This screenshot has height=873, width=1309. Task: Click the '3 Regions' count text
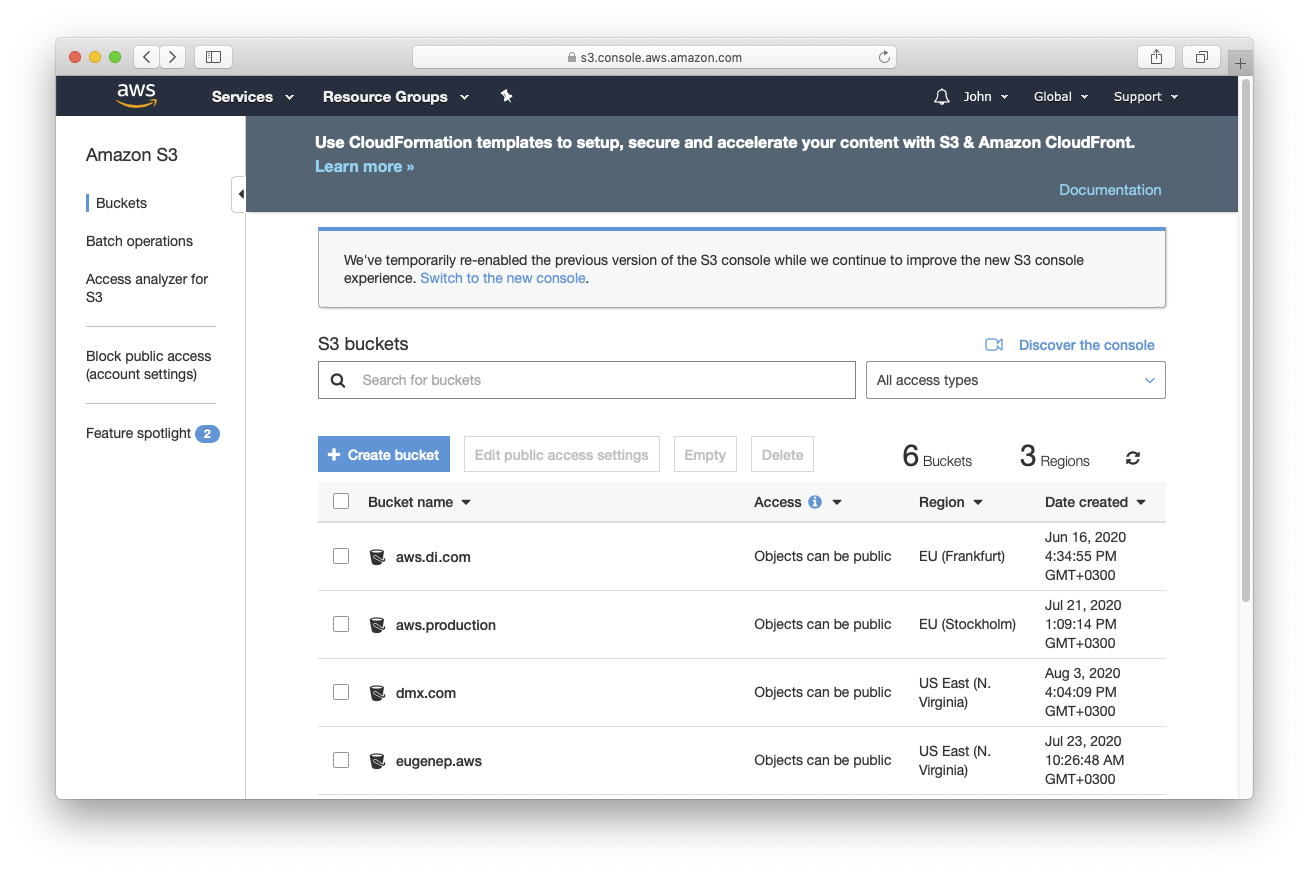[x=1055, y=457]
